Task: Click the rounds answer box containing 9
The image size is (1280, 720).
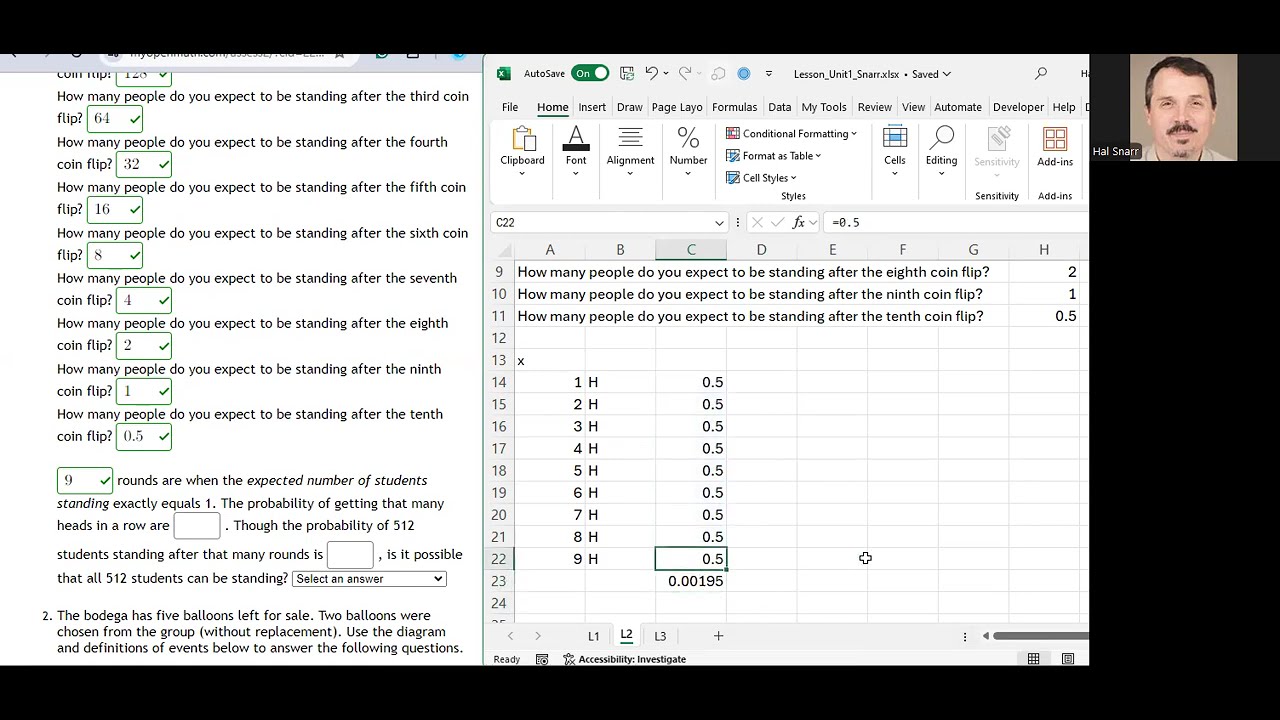Action: (85, 481)
